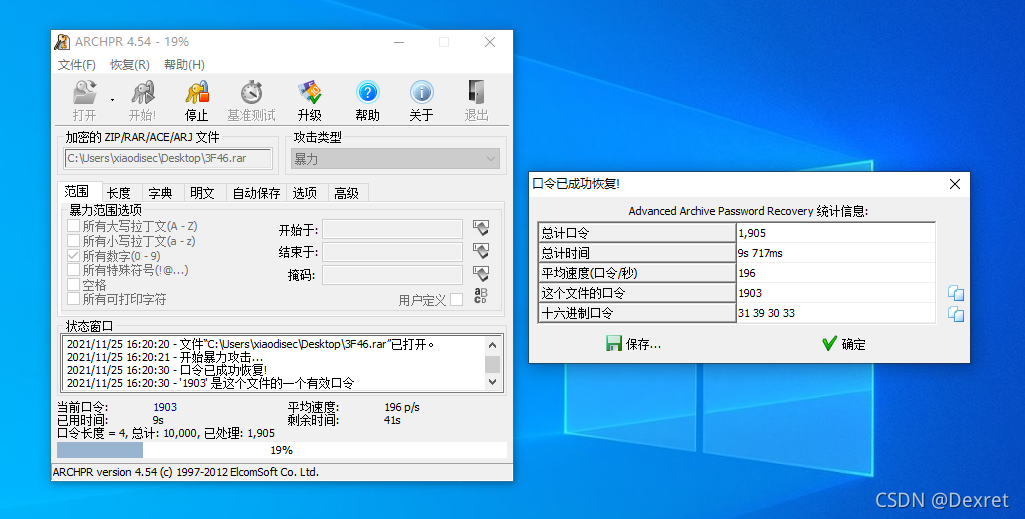Switch to the 明文 tab

pos(202,193)
